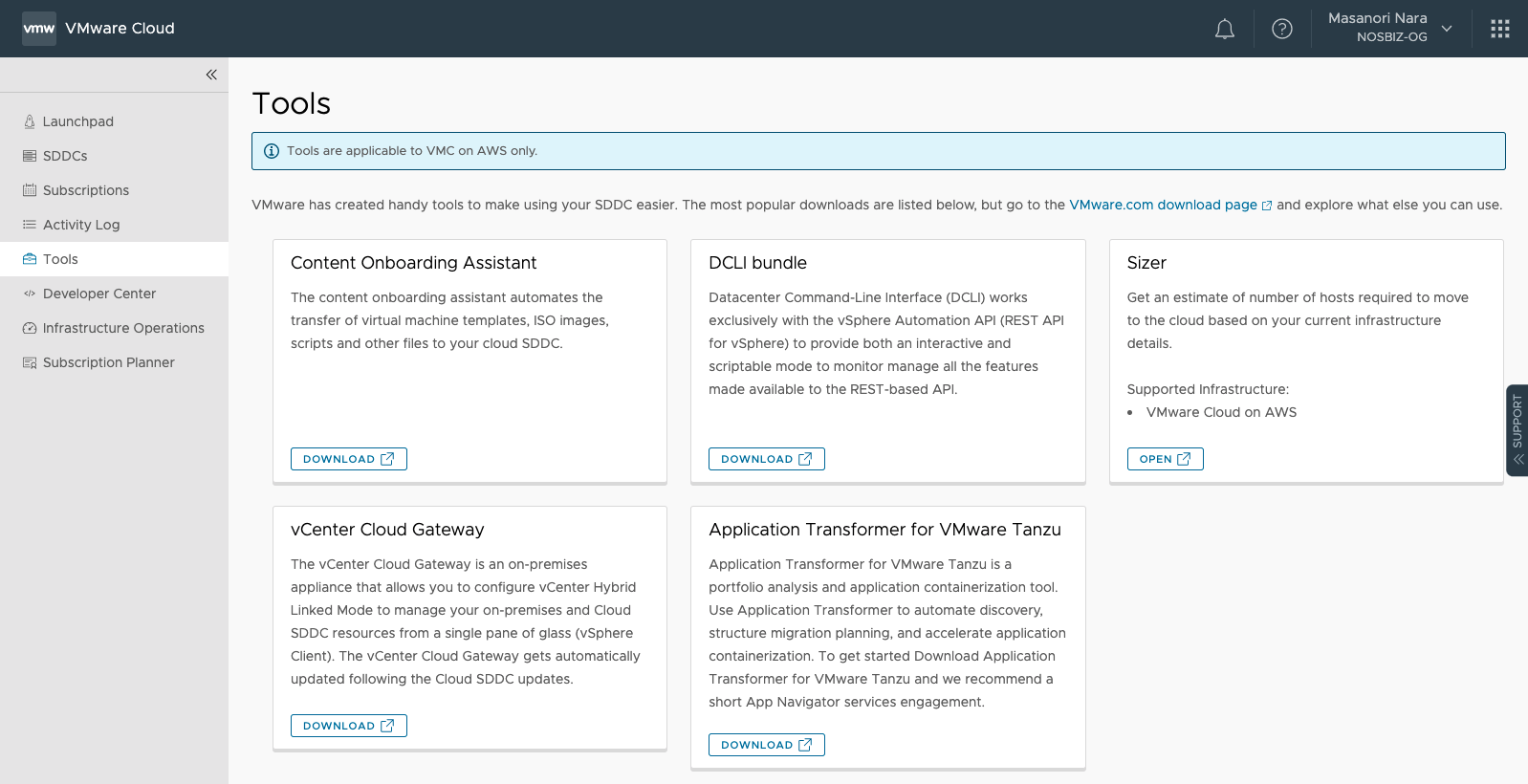Screen dimensions: 1528x784
Task: Download the vCenter Cloud Gateway
Action: [349, 726]
